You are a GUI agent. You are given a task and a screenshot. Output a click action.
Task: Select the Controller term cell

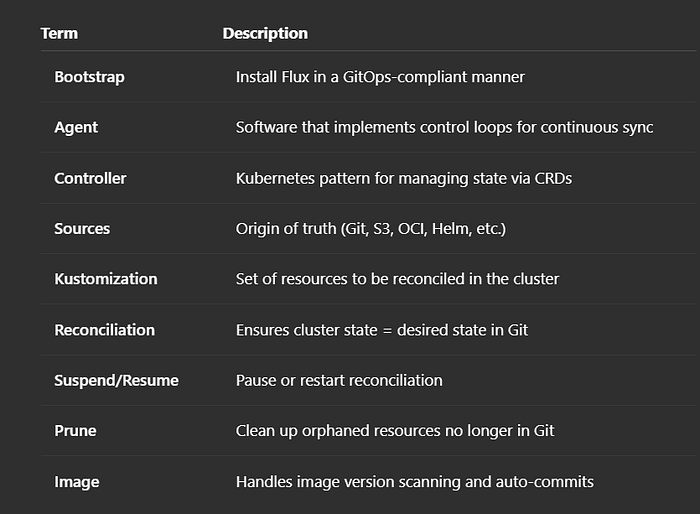pyautogui.click(x=90, y=178)
